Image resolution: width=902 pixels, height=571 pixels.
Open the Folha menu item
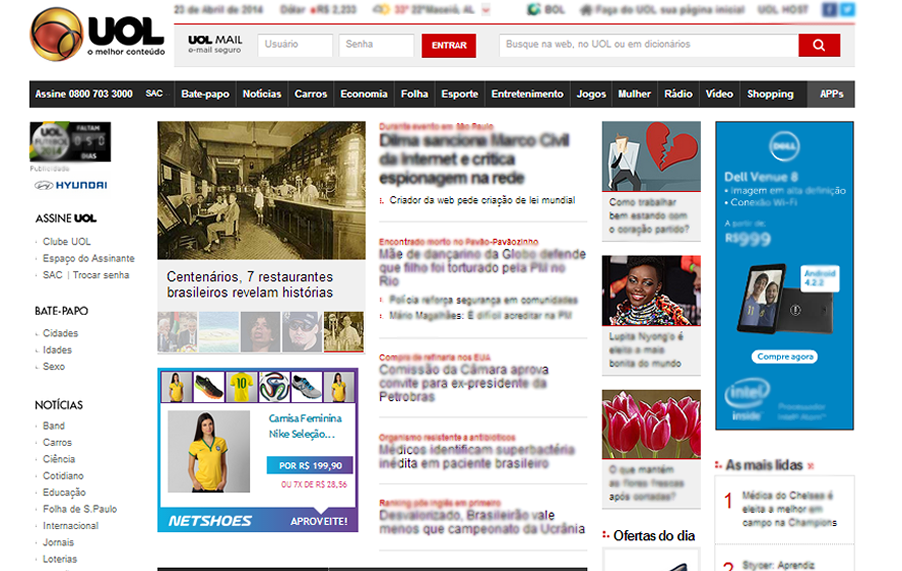pyautogui.click(x=414, y=94)
